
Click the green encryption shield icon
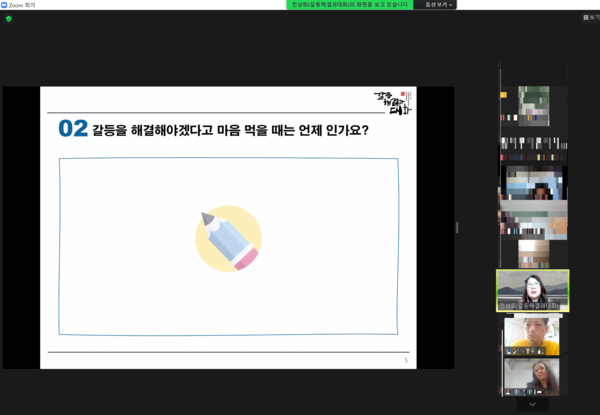(8, 18)
